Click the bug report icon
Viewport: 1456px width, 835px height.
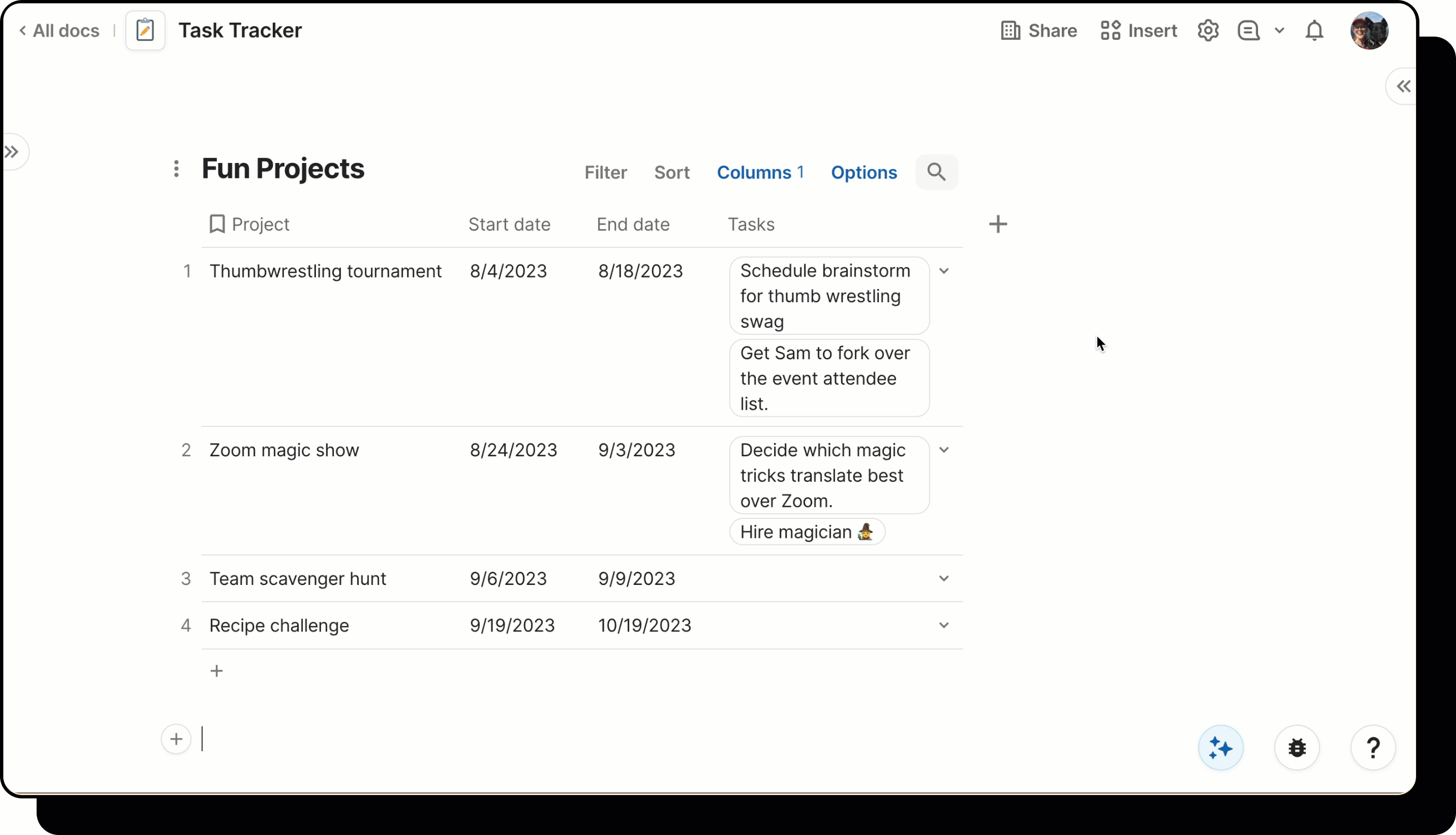1296,748
